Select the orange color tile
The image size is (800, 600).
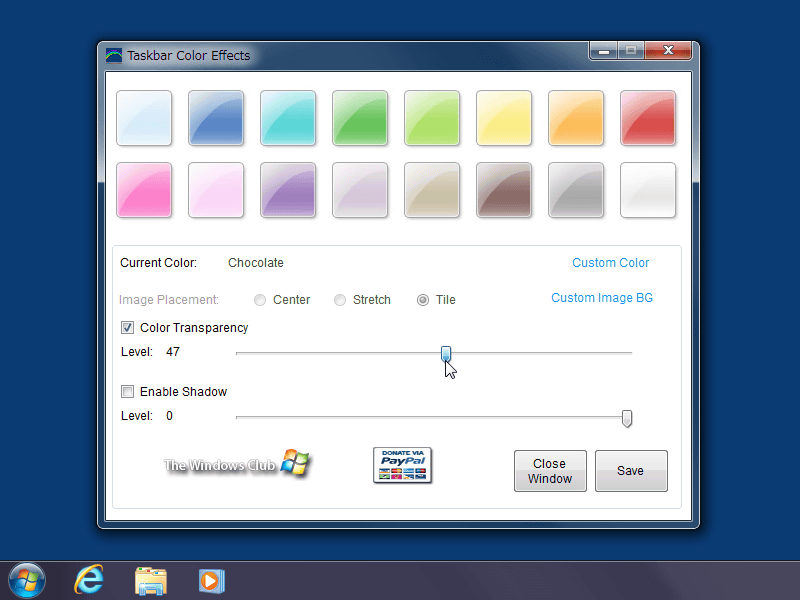(576, 118)
